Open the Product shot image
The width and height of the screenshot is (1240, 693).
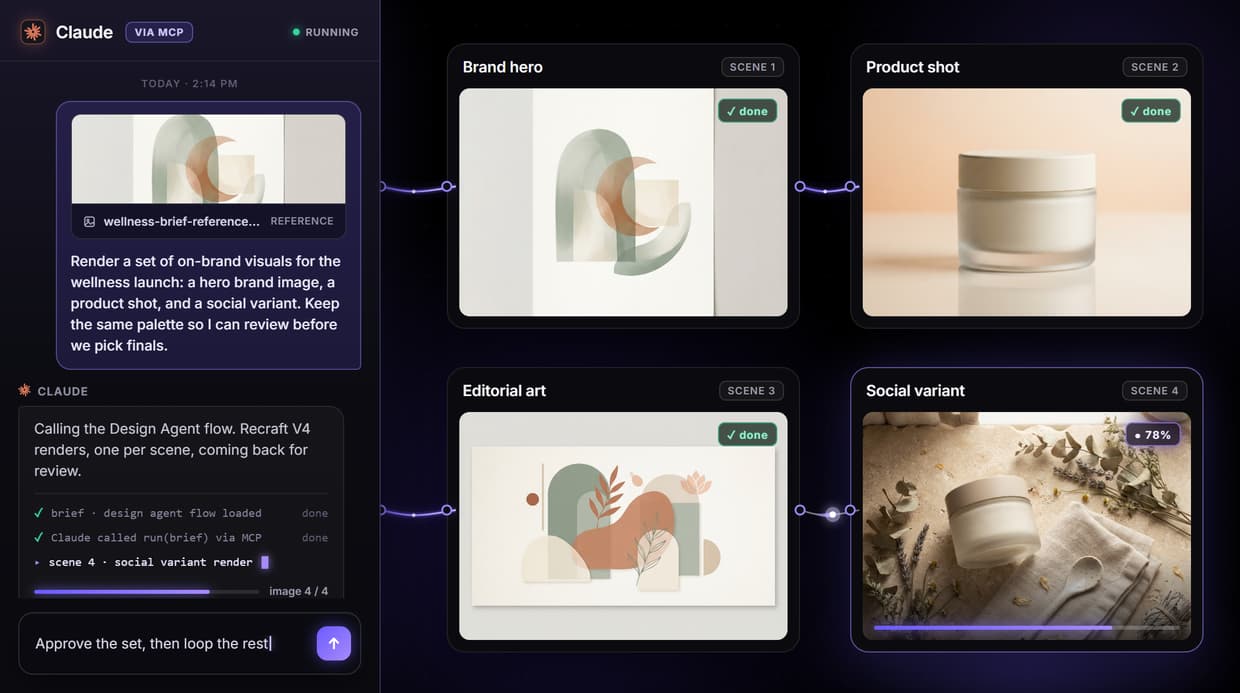pyautogui.click(x=1027, y=202)
